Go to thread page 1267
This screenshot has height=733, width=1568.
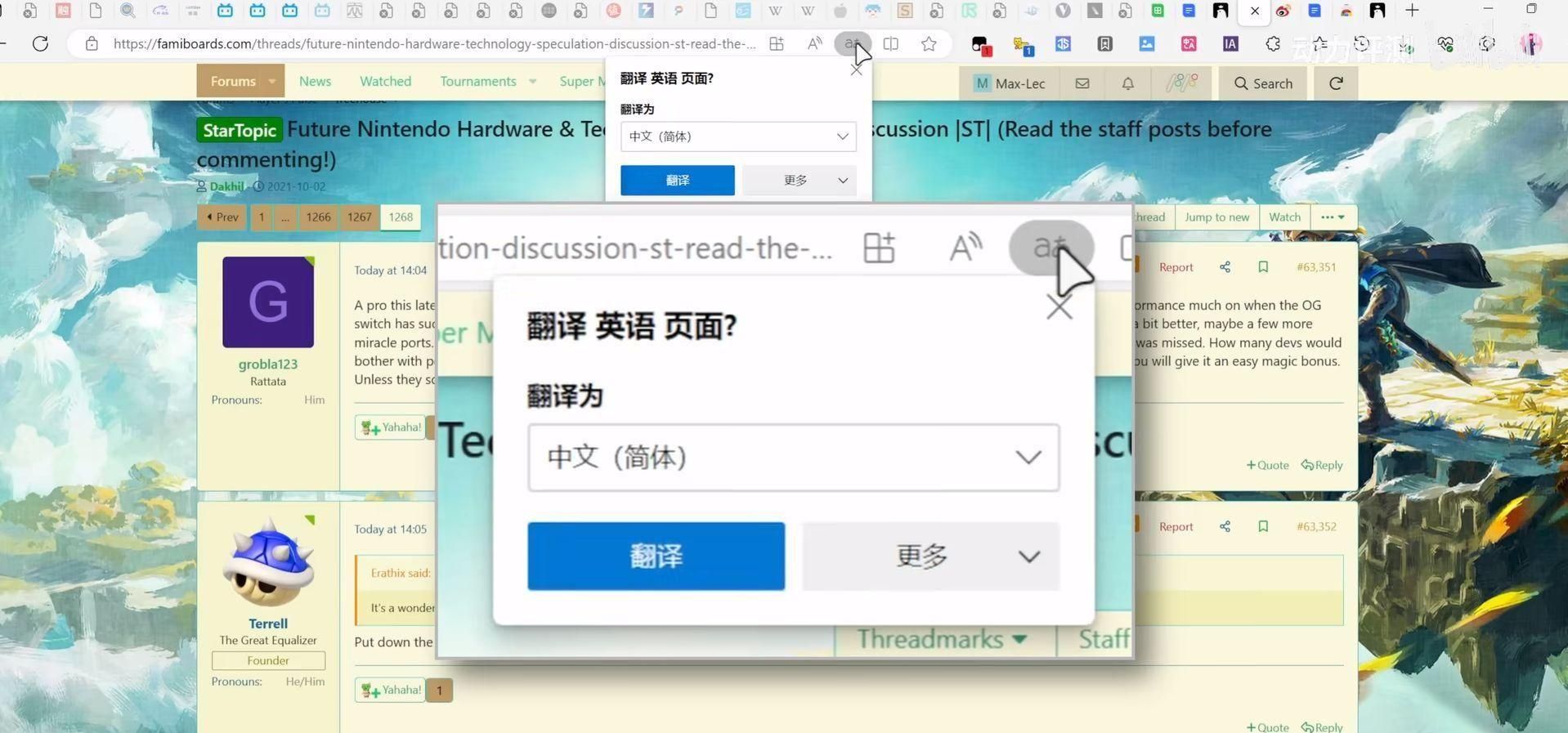point(359,217)
